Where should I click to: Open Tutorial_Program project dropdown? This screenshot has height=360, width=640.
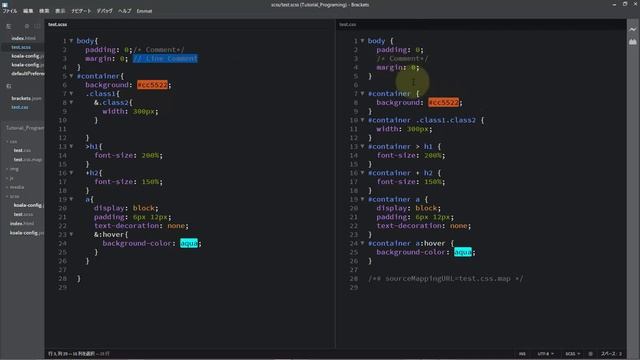pos(24,128)
